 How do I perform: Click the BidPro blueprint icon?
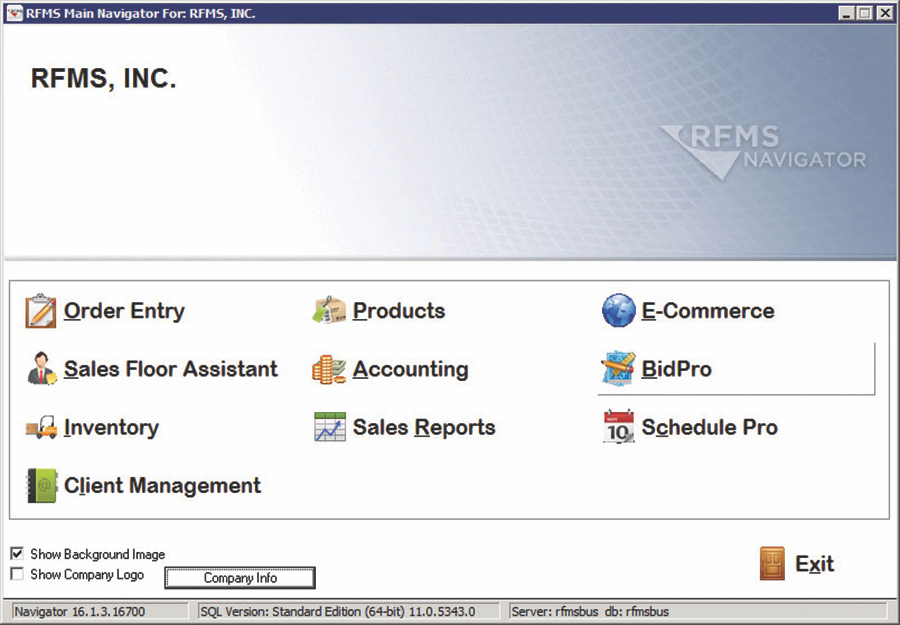point(618,369)
